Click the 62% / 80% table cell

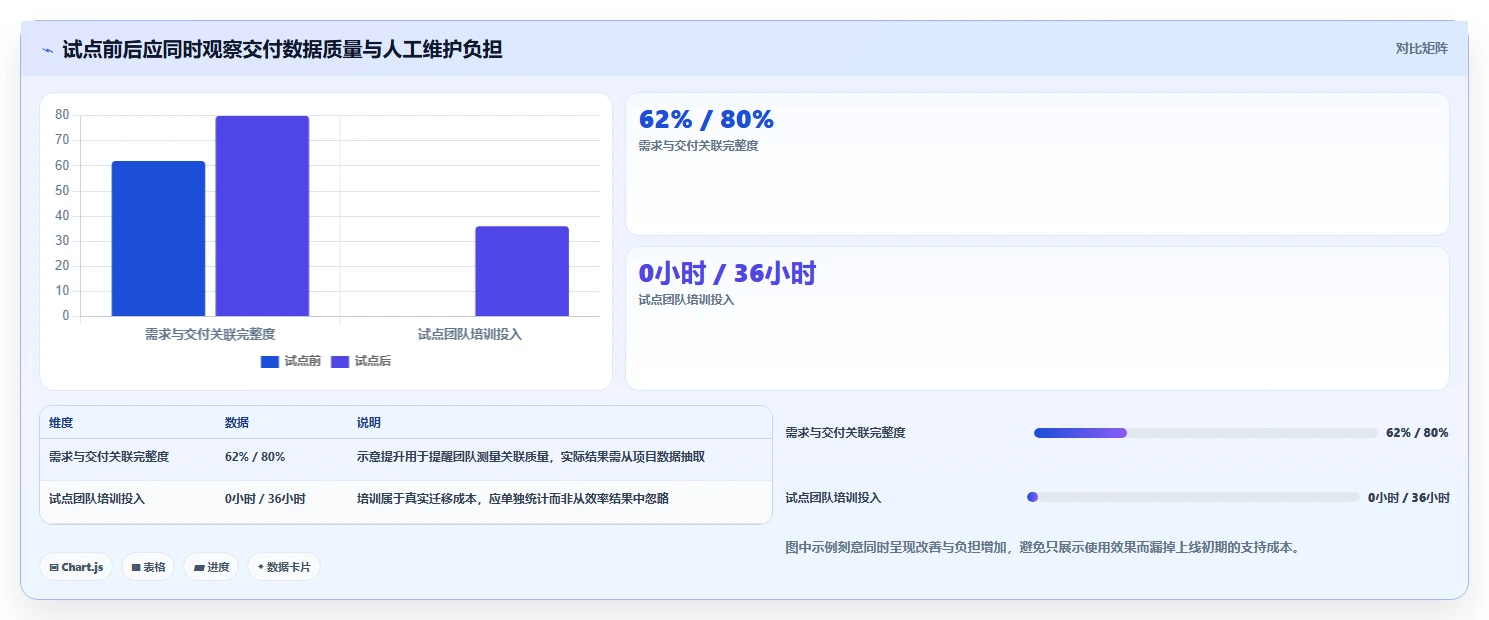[x=255, y=457]
